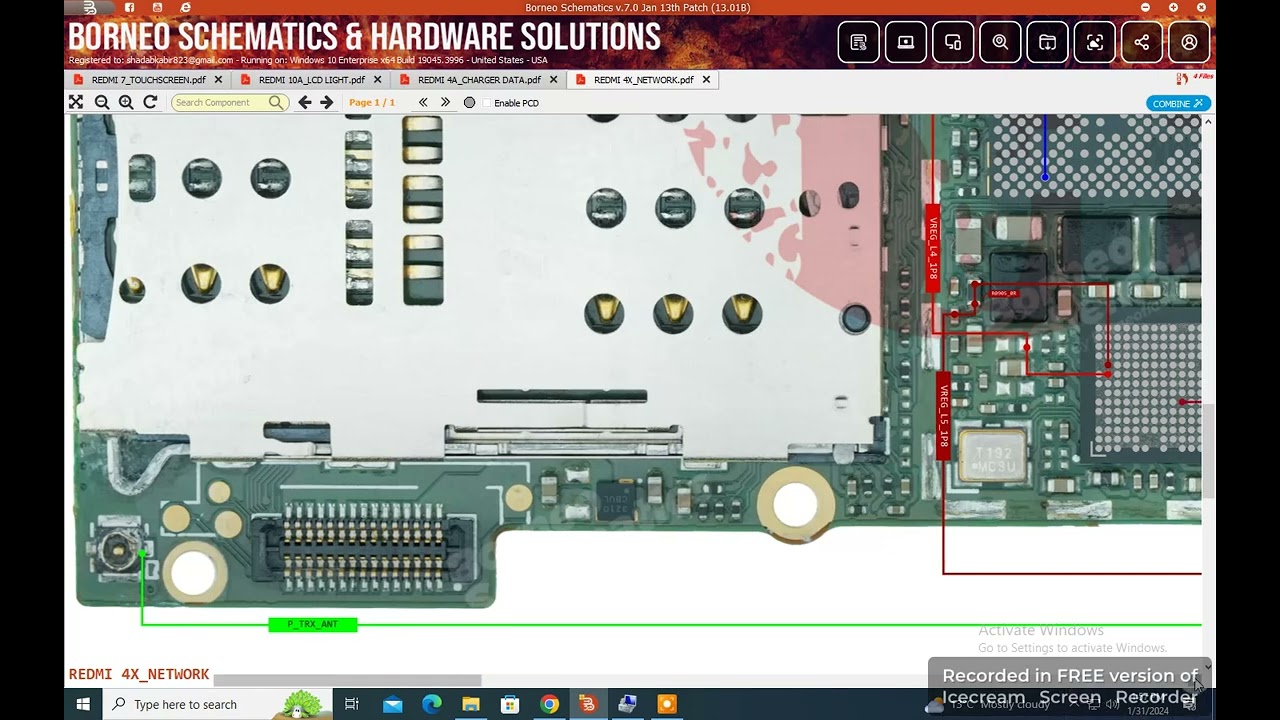Open the Windows Start menu
1280x720 pixels.
83,704
